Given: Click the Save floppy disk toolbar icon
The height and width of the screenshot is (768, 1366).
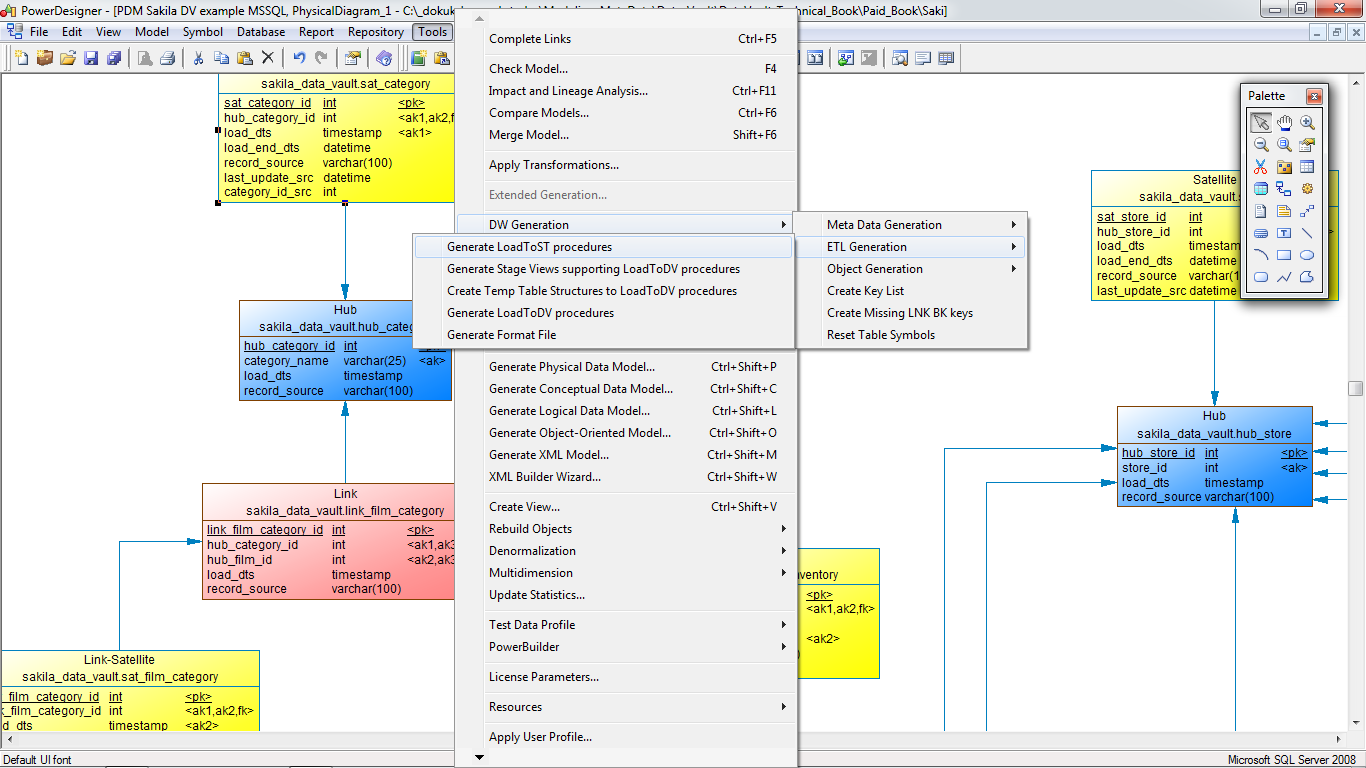Looking at the screenshot, I should [91, 58].
